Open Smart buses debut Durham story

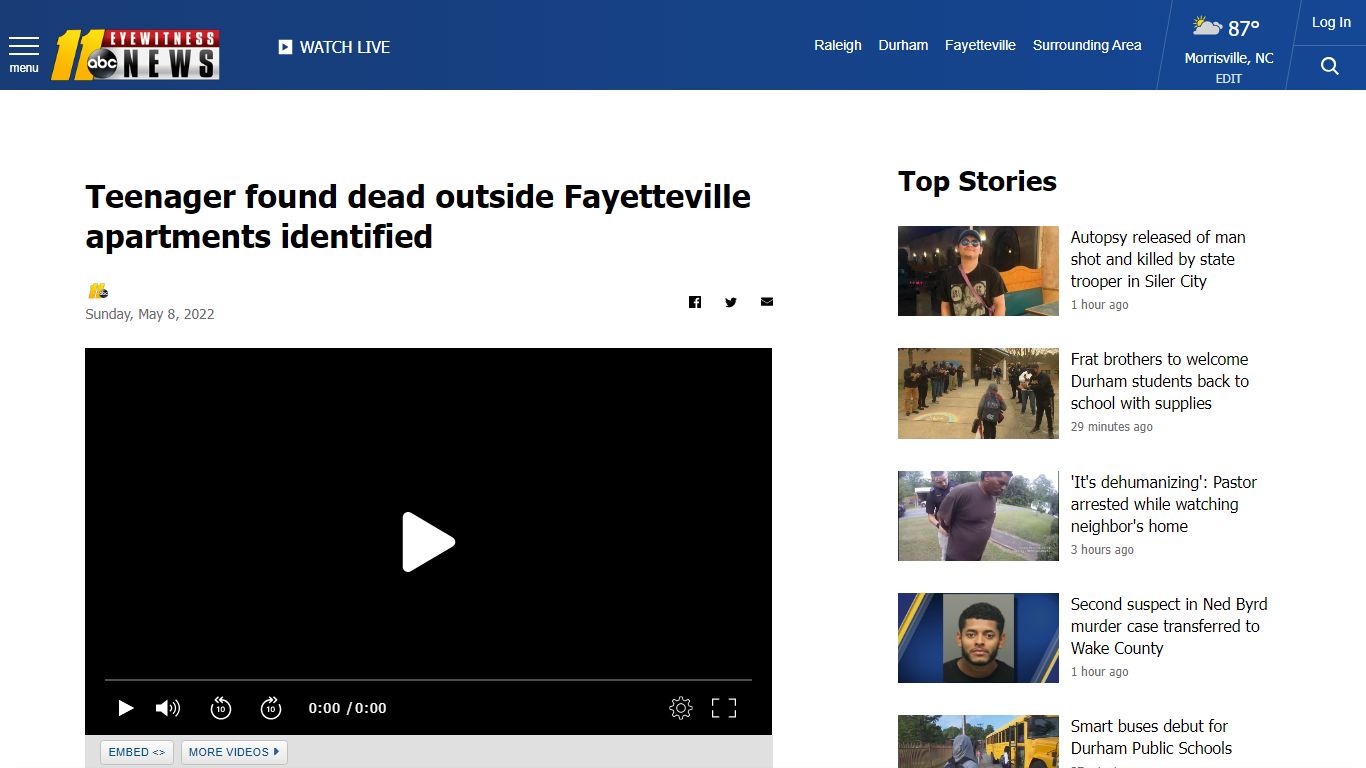(x=1151, y=737)
